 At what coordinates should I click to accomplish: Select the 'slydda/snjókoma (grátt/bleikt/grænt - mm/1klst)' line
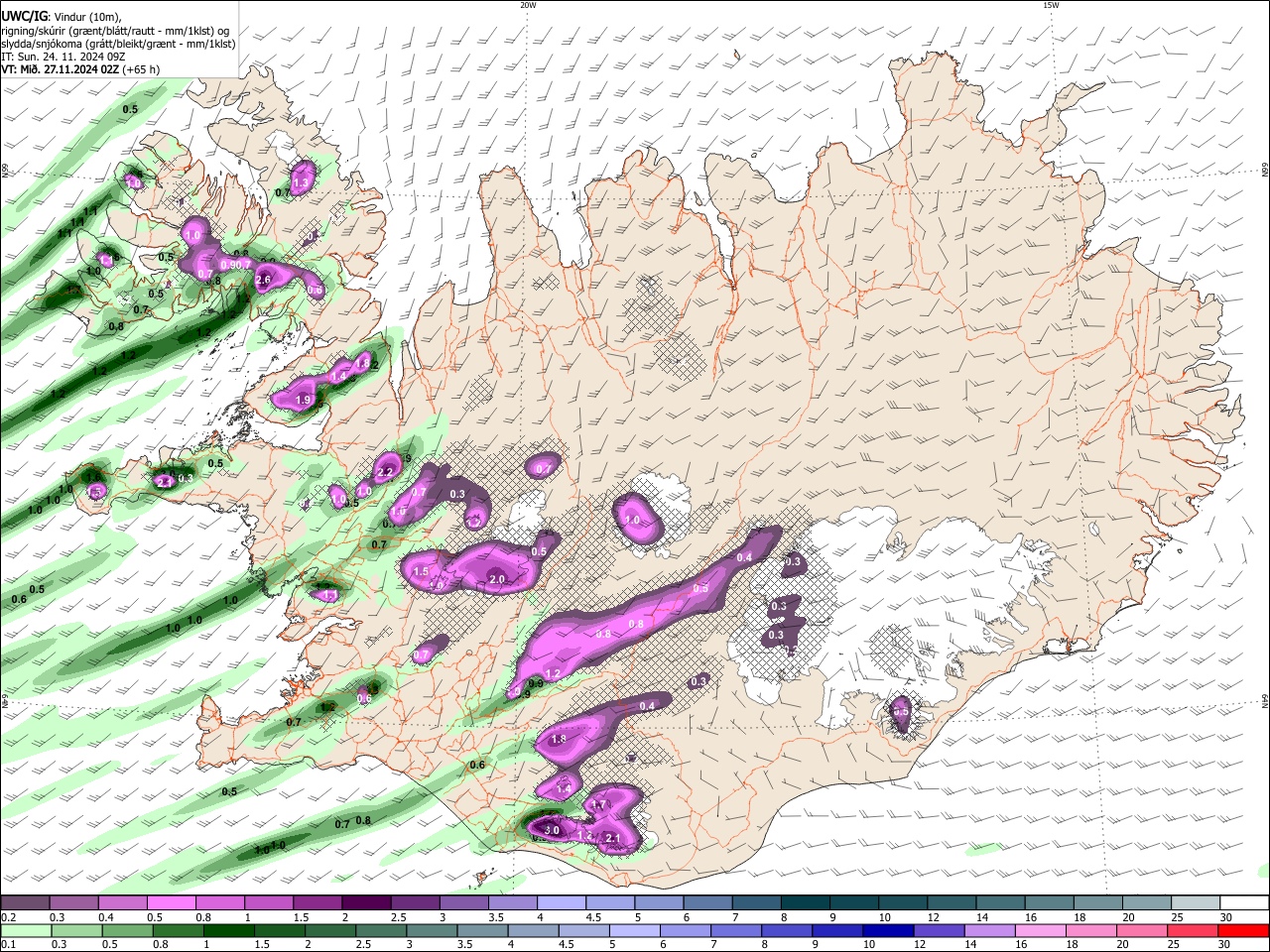[118, 44]
